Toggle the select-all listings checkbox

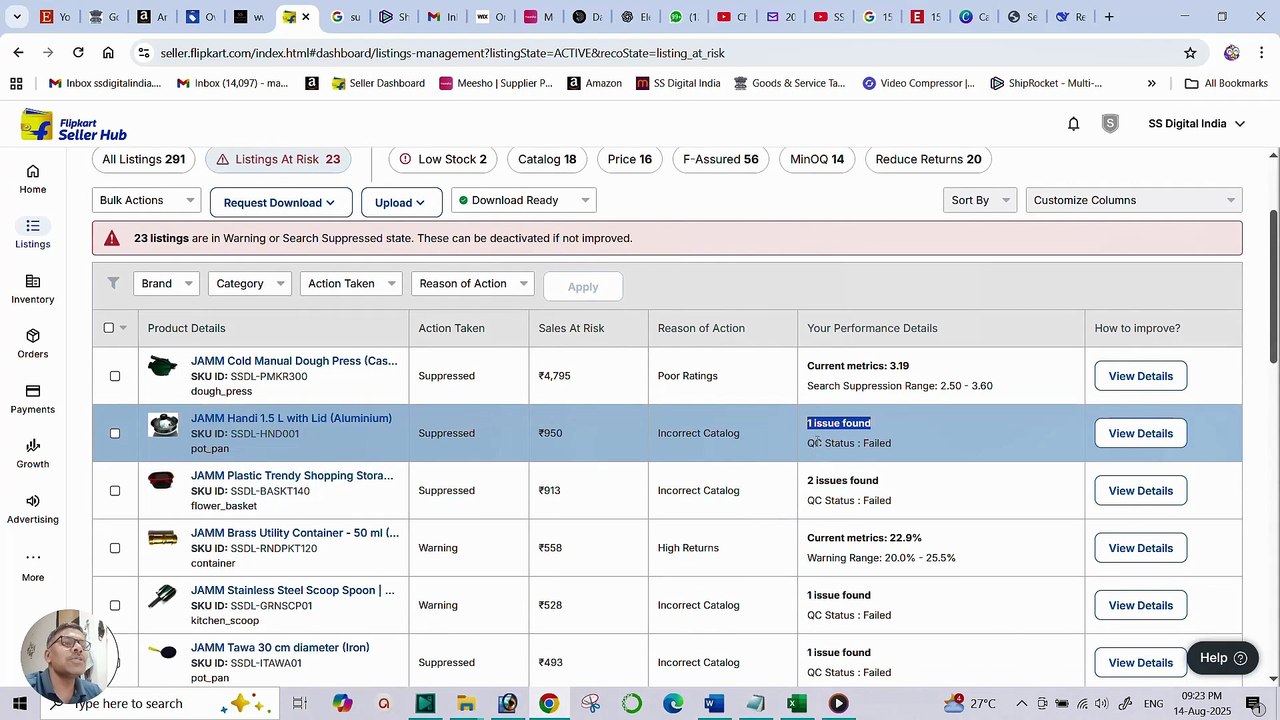(109, 328)
